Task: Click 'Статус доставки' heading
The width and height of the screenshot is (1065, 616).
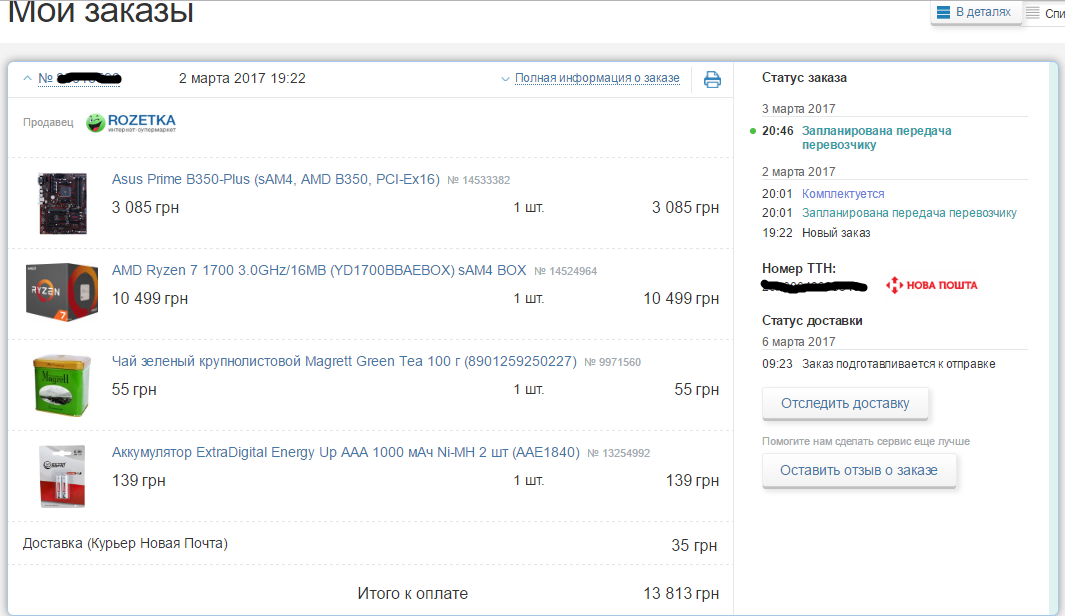Action: pyautogui.click(x=812, y=321)
